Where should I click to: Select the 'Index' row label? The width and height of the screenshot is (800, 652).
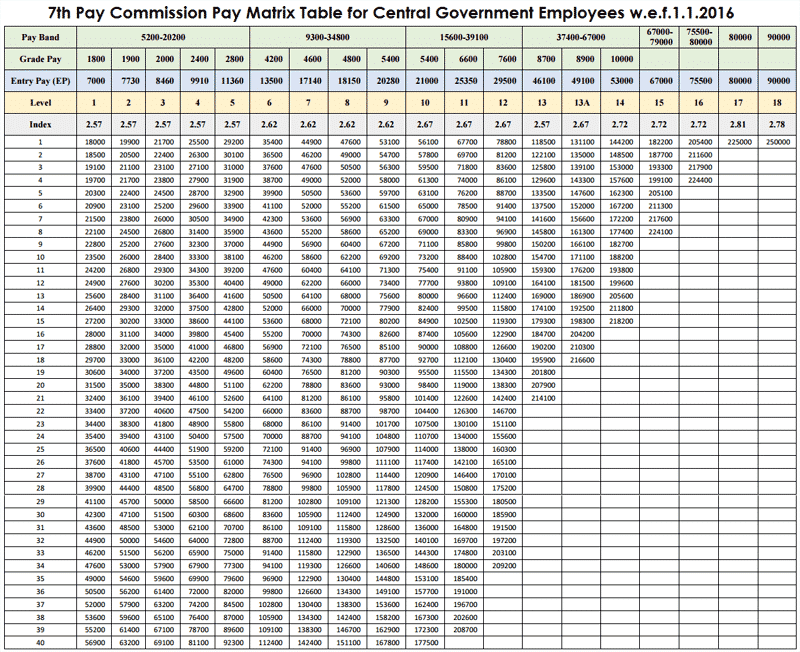point(40,124)
